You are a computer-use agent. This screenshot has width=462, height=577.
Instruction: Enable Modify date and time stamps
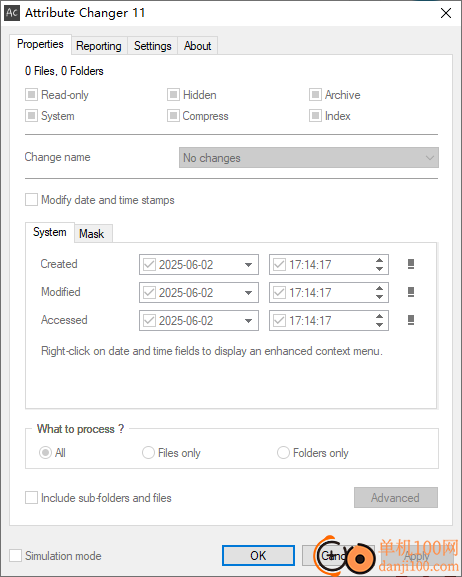pyautogui.click(x=31, y=200)
